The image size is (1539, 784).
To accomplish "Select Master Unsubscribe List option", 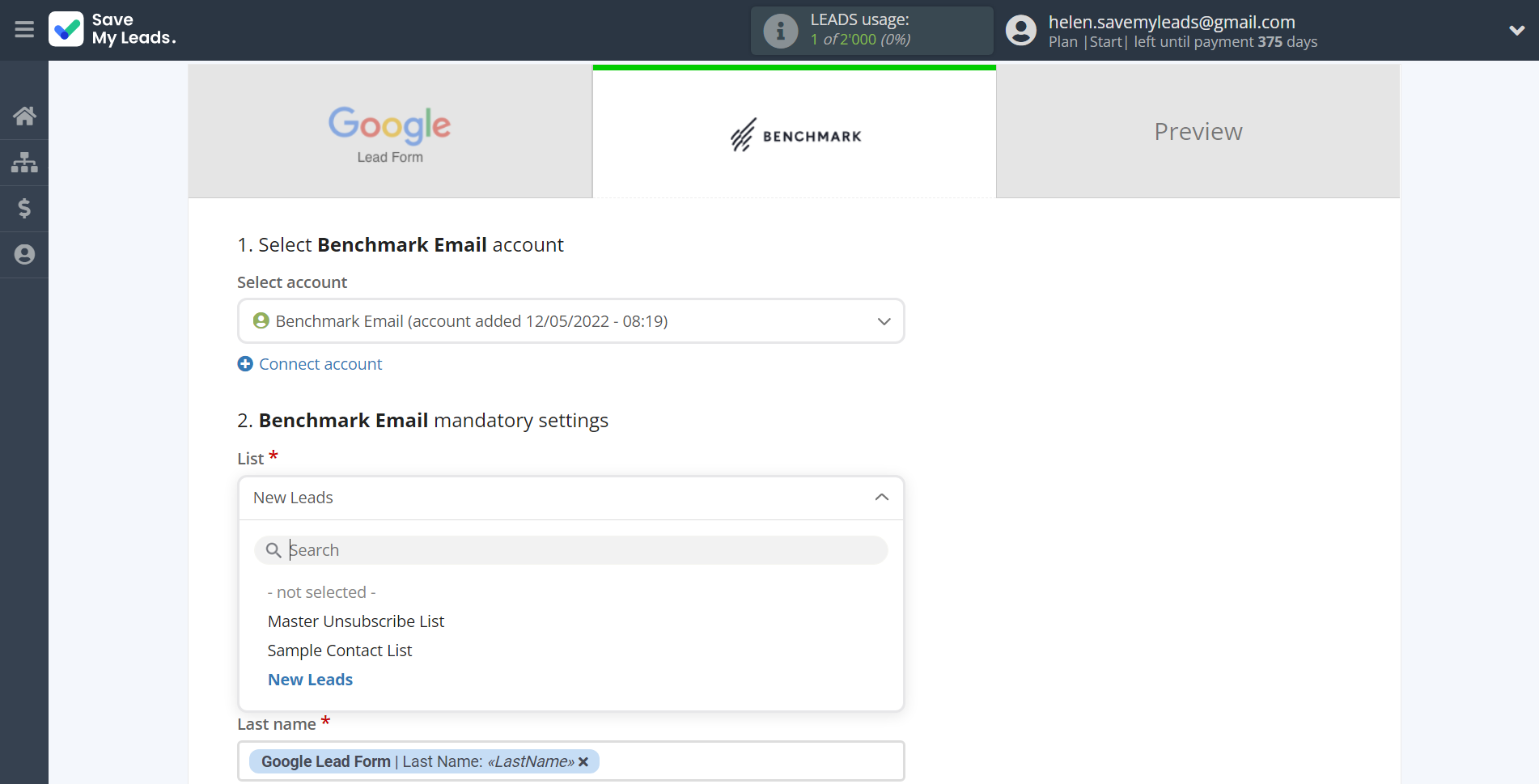I will (356, 621).
